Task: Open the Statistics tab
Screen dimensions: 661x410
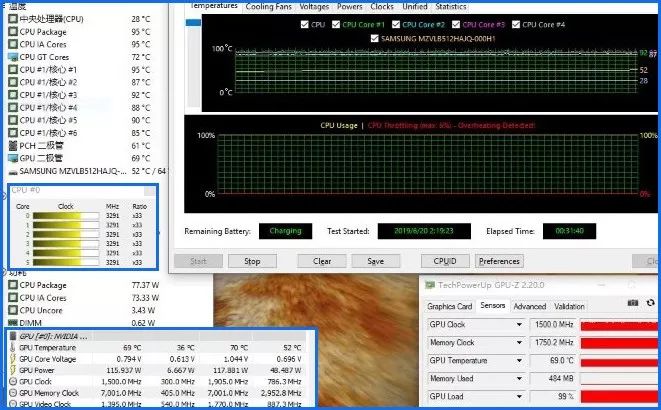Action: [451, 7]
